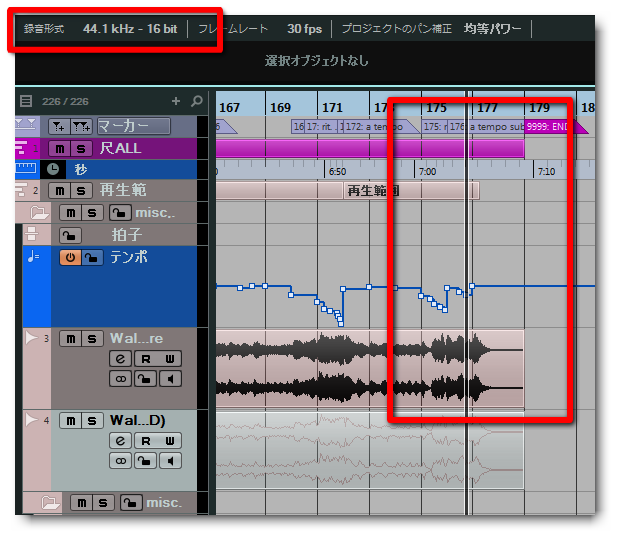Click the ruler icon on the 秒 track

(x=26, y=168)
